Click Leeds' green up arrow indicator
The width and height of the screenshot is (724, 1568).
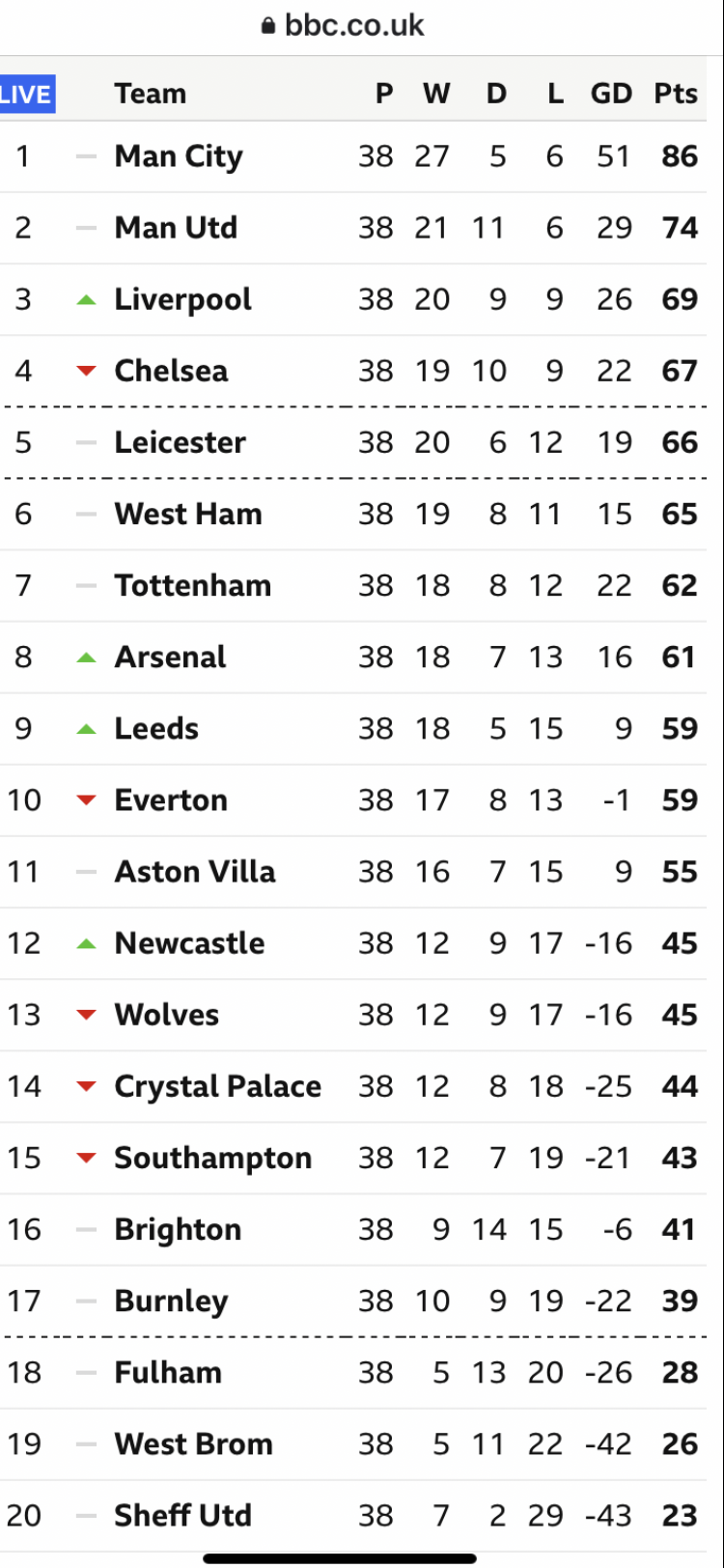point(86,729)
